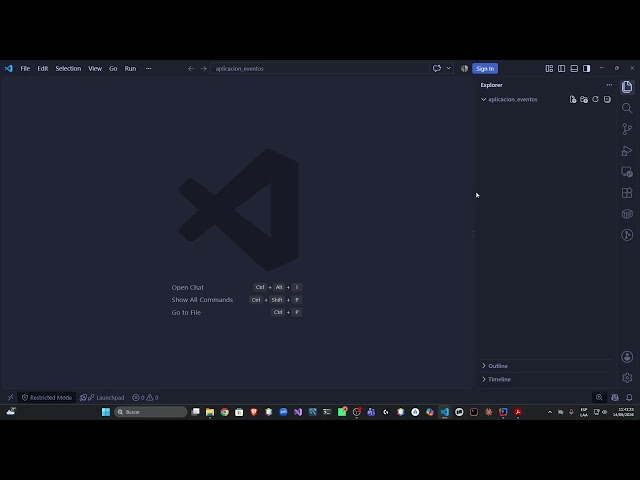The width and height of the screenshot is (640, 480).
Task: Click the VS Code logo in title bar
Action: (x=9, y=69)
